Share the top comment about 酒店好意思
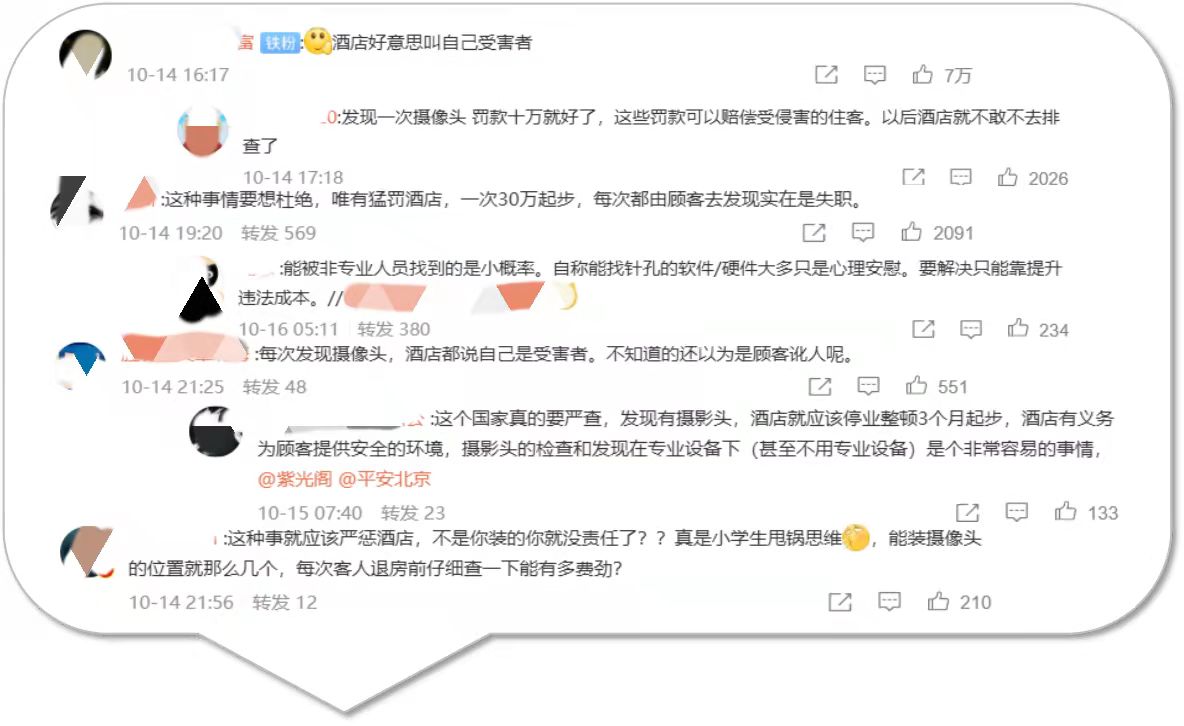1184x726 pixels. [x=826, y=74]
